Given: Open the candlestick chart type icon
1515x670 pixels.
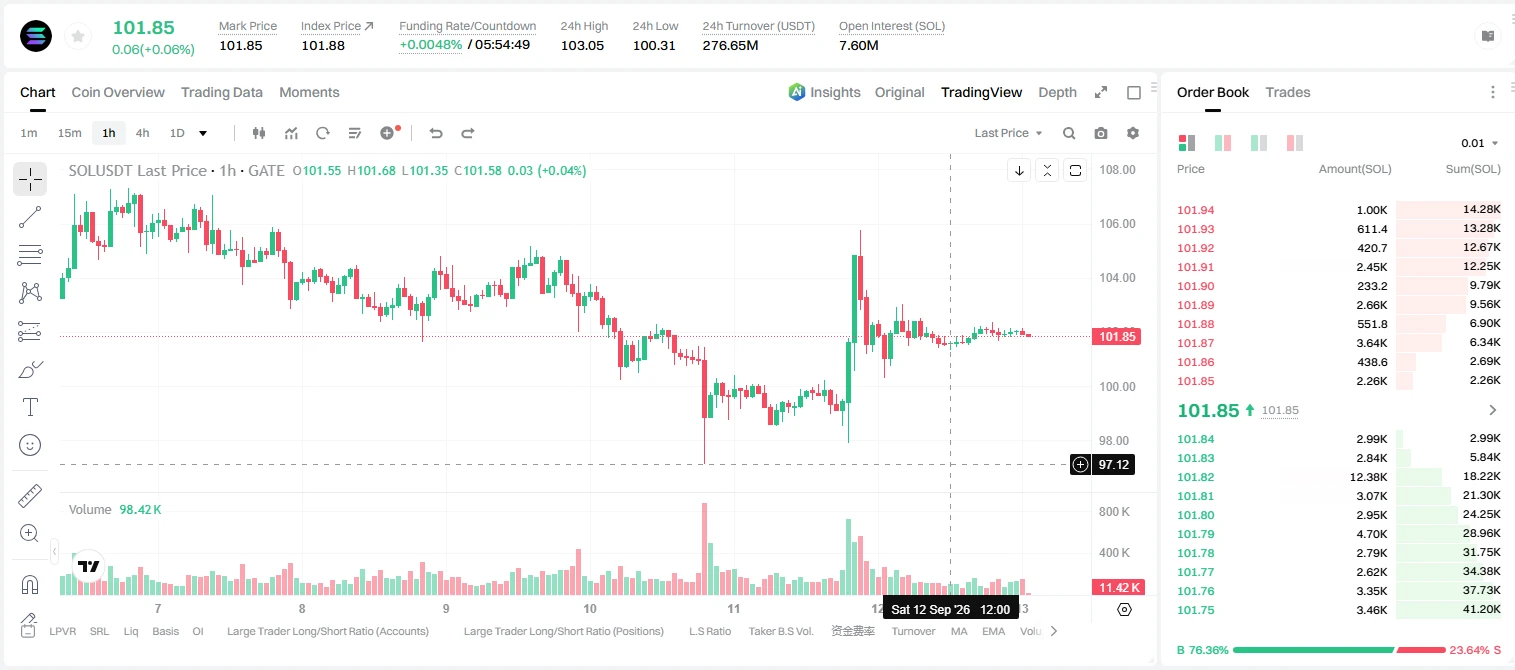Looking at the screenshot, I should click(x=259, y=133).
